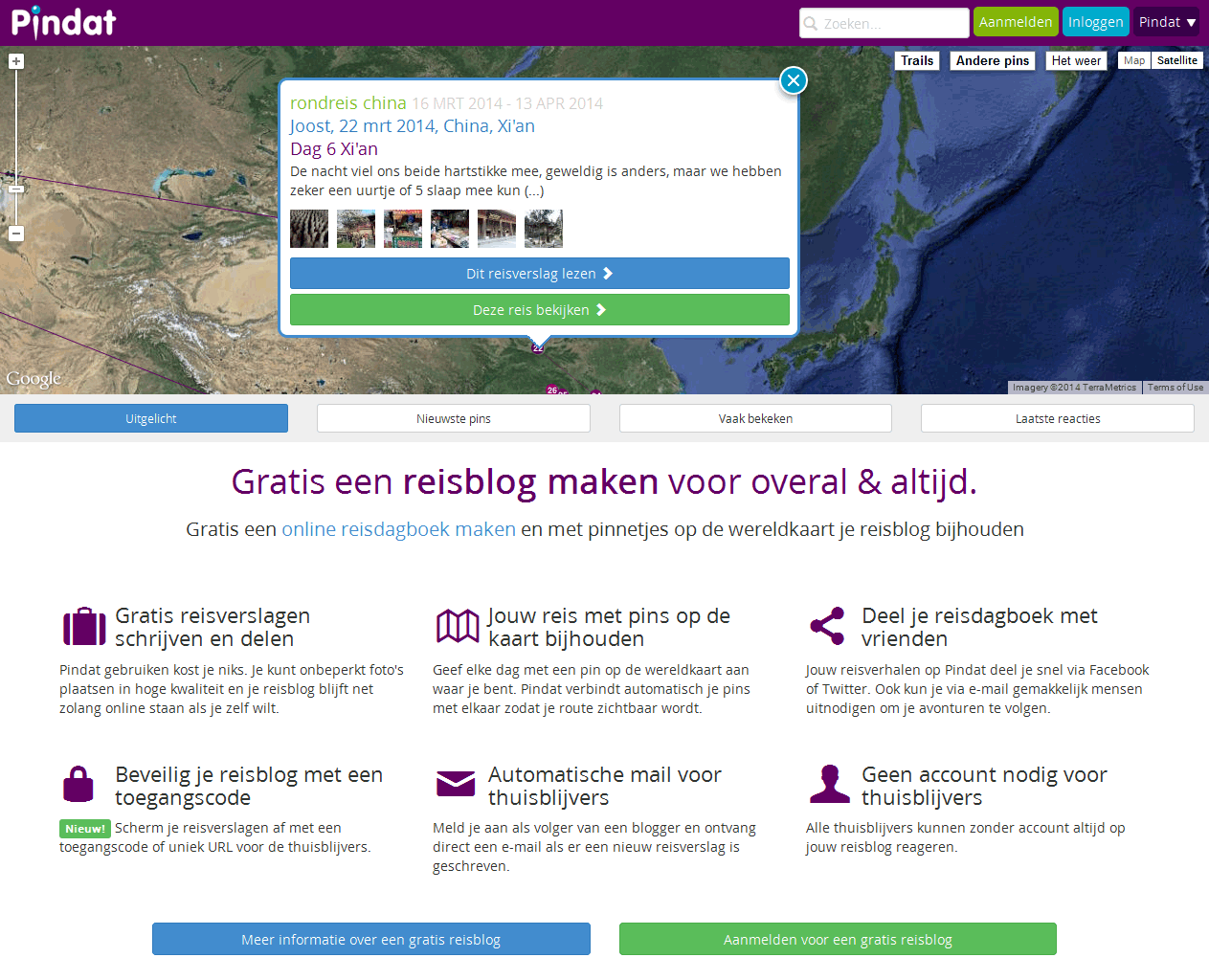Close the map info popup
1209x980 pixels.
pyautogui.click(x=794, y=80)
